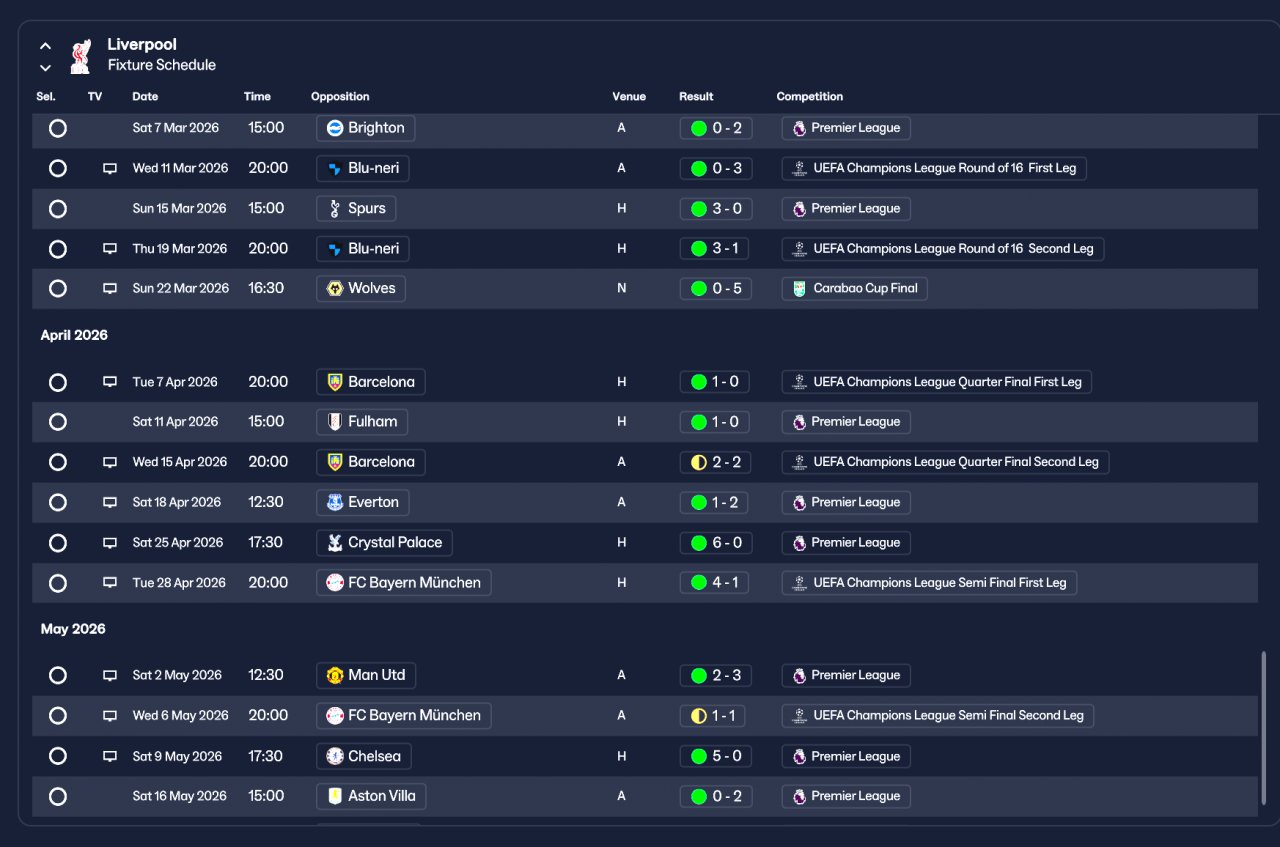
Task: Open the FC Bayern München 4-1 result
Action: 715,583
